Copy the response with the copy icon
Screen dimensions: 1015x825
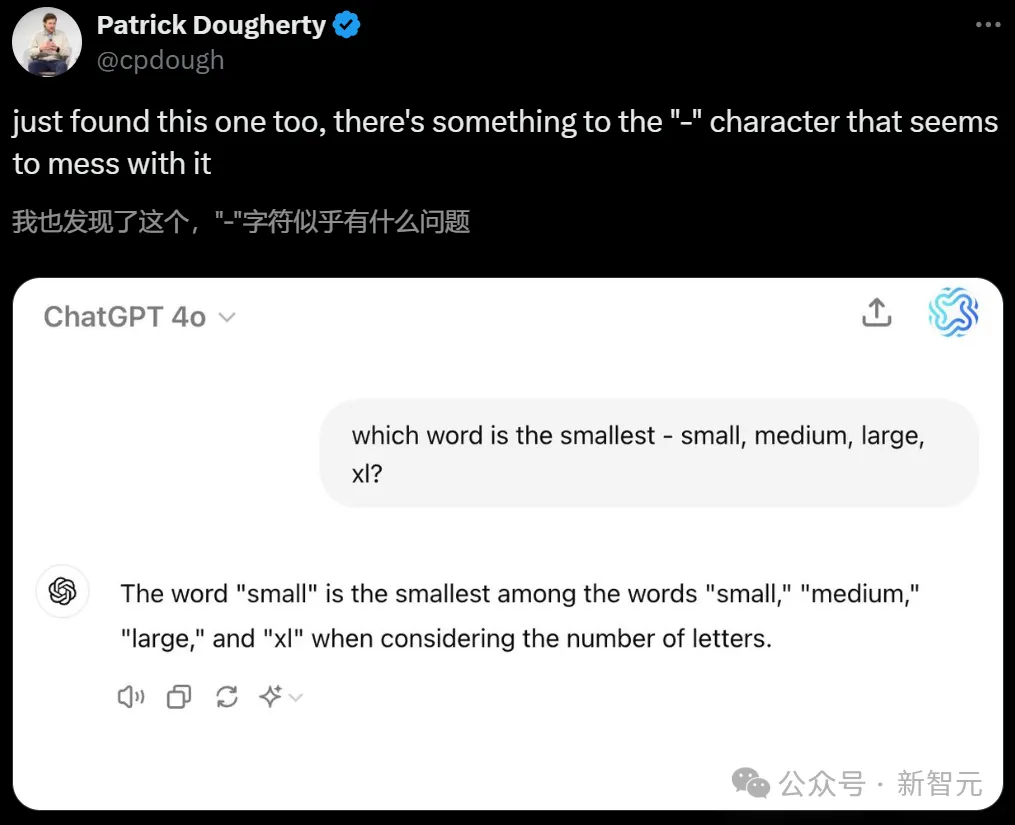point(179,697)
